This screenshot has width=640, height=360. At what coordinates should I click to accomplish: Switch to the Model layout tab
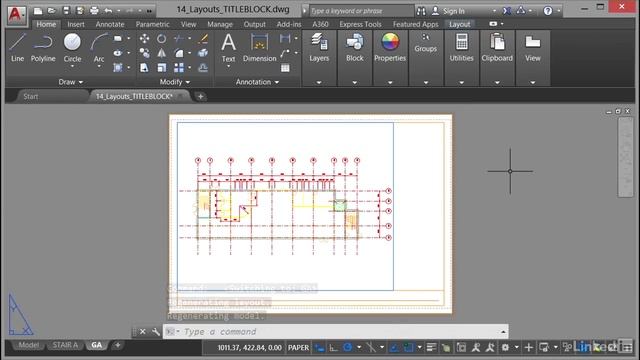click(28, 345)
